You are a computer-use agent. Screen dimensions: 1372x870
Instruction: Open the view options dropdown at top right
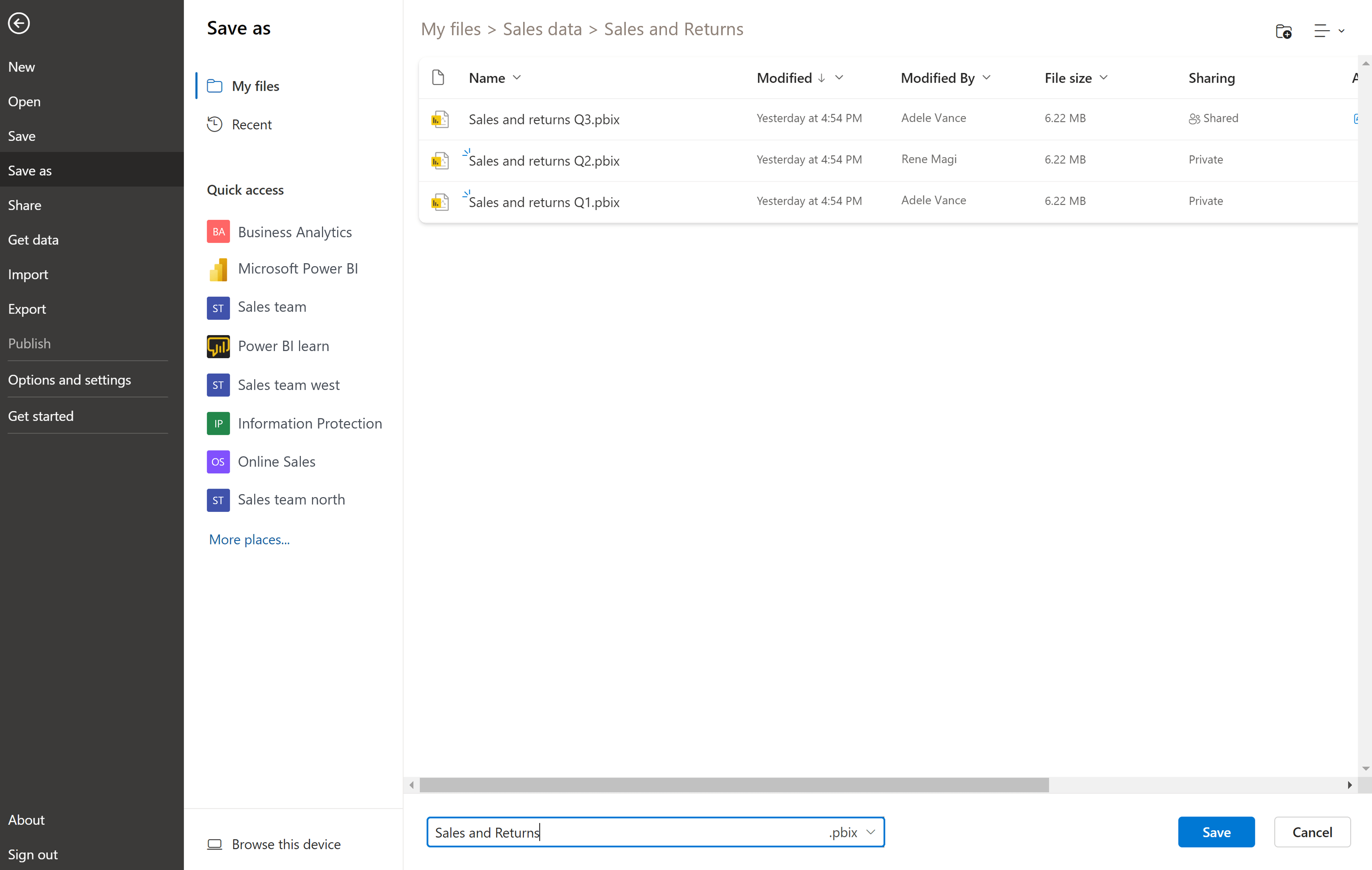[1328, 32]
